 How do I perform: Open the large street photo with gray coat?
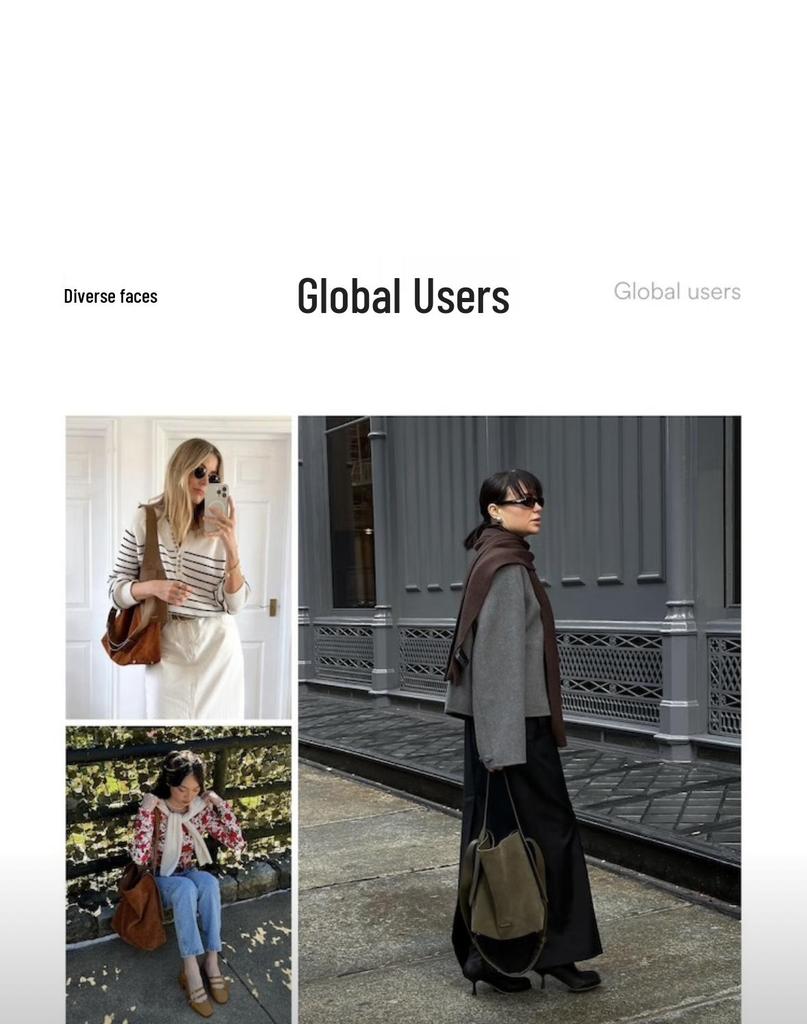520,720
